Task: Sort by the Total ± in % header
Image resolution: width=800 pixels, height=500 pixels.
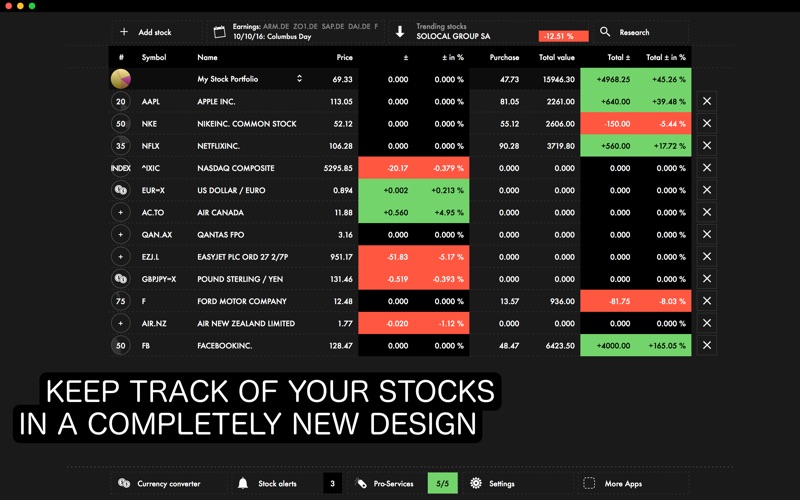Action: (666, 57)
